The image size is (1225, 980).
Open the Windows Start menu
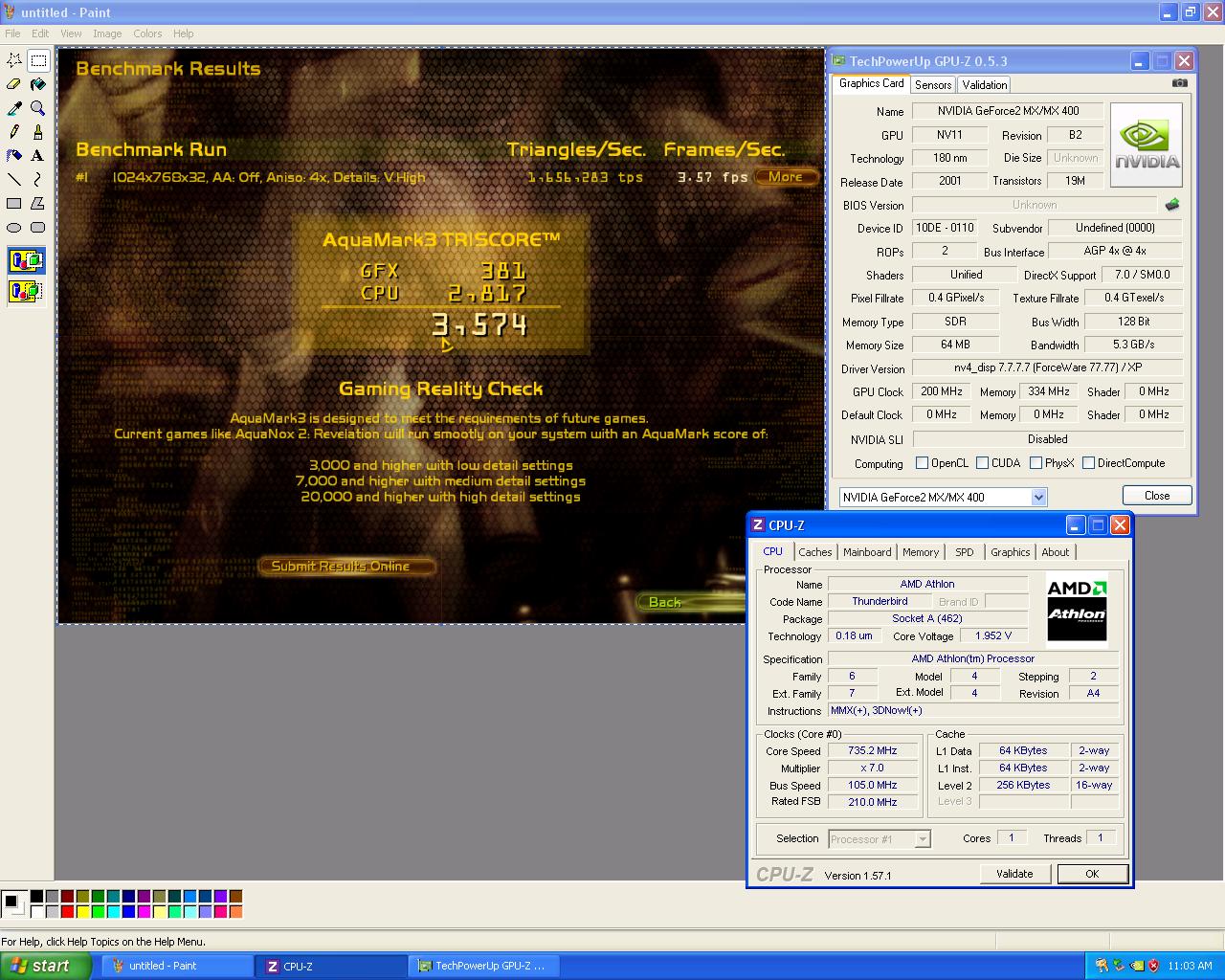point(46,966)
